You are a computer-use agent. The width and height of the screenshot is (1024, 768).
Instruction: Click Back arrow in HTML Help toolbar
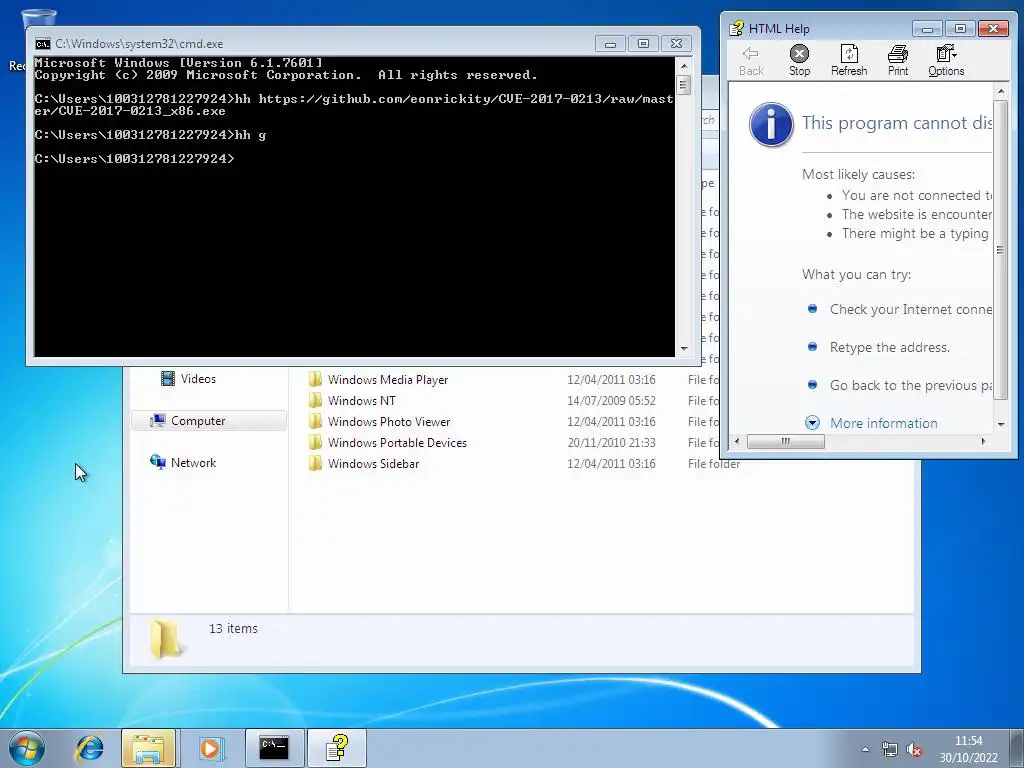point(751,60)
